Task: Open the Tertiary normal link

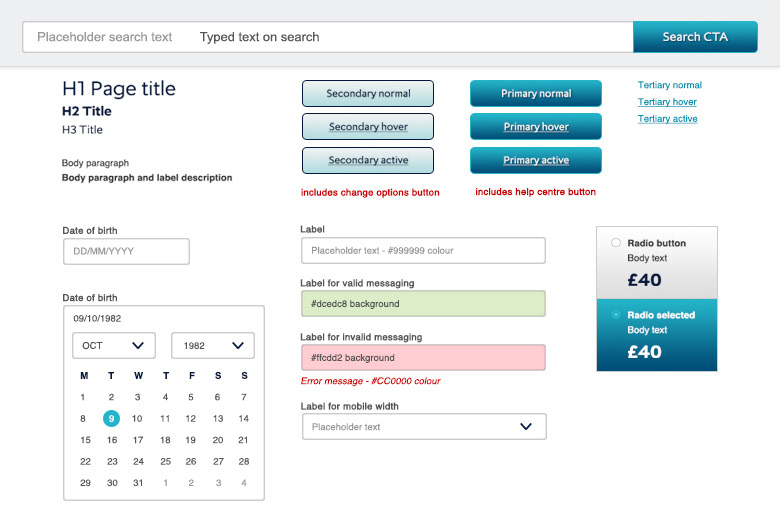Action: coord(670,85)
